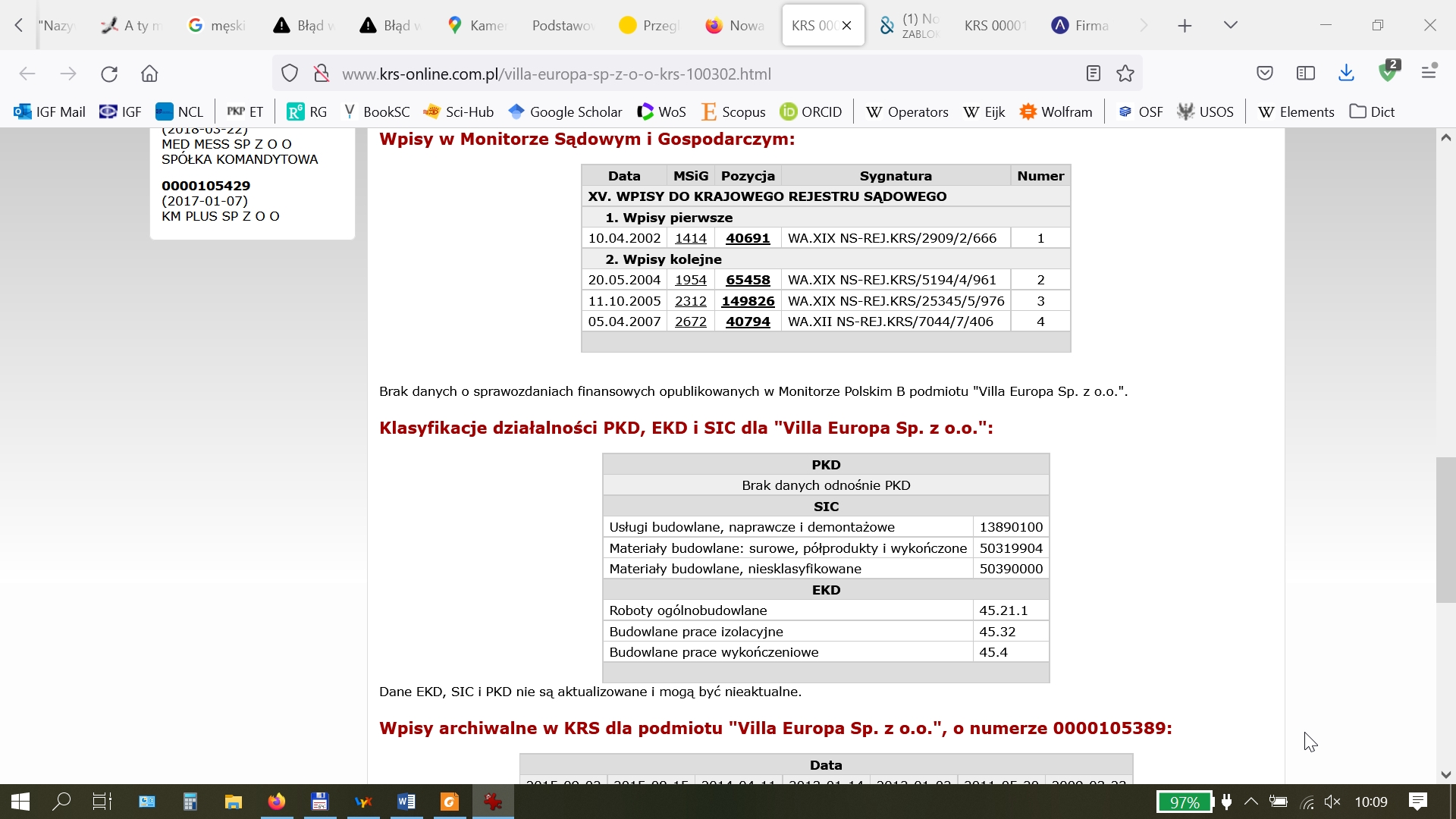
Task: Switch to the Podstawo tab
Action: [563, 26]
